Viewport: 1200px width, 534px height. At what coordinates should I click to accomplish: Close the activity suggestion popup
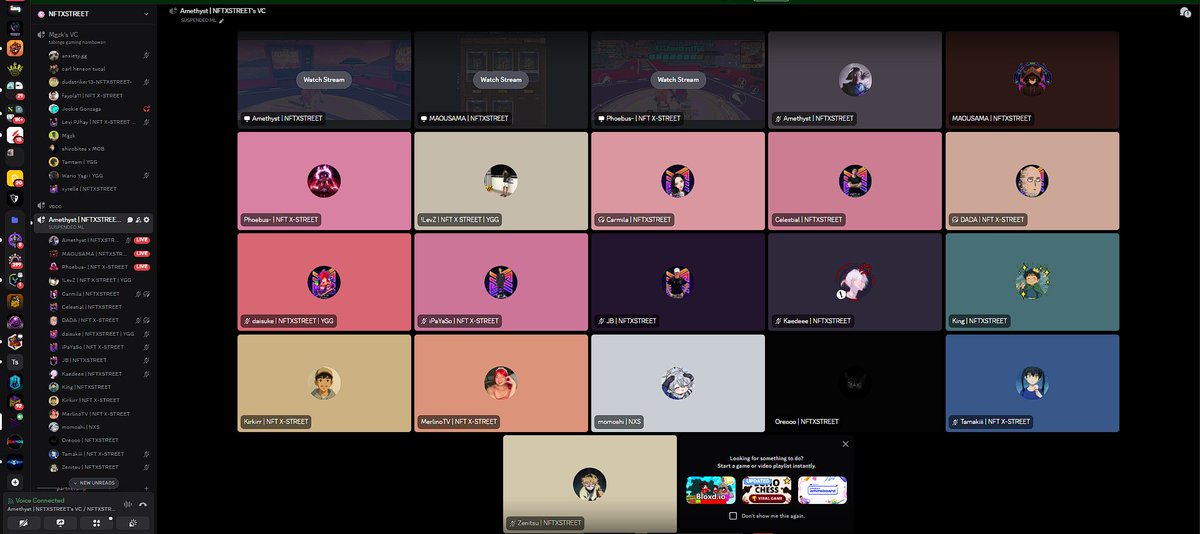tap(845, 444)
